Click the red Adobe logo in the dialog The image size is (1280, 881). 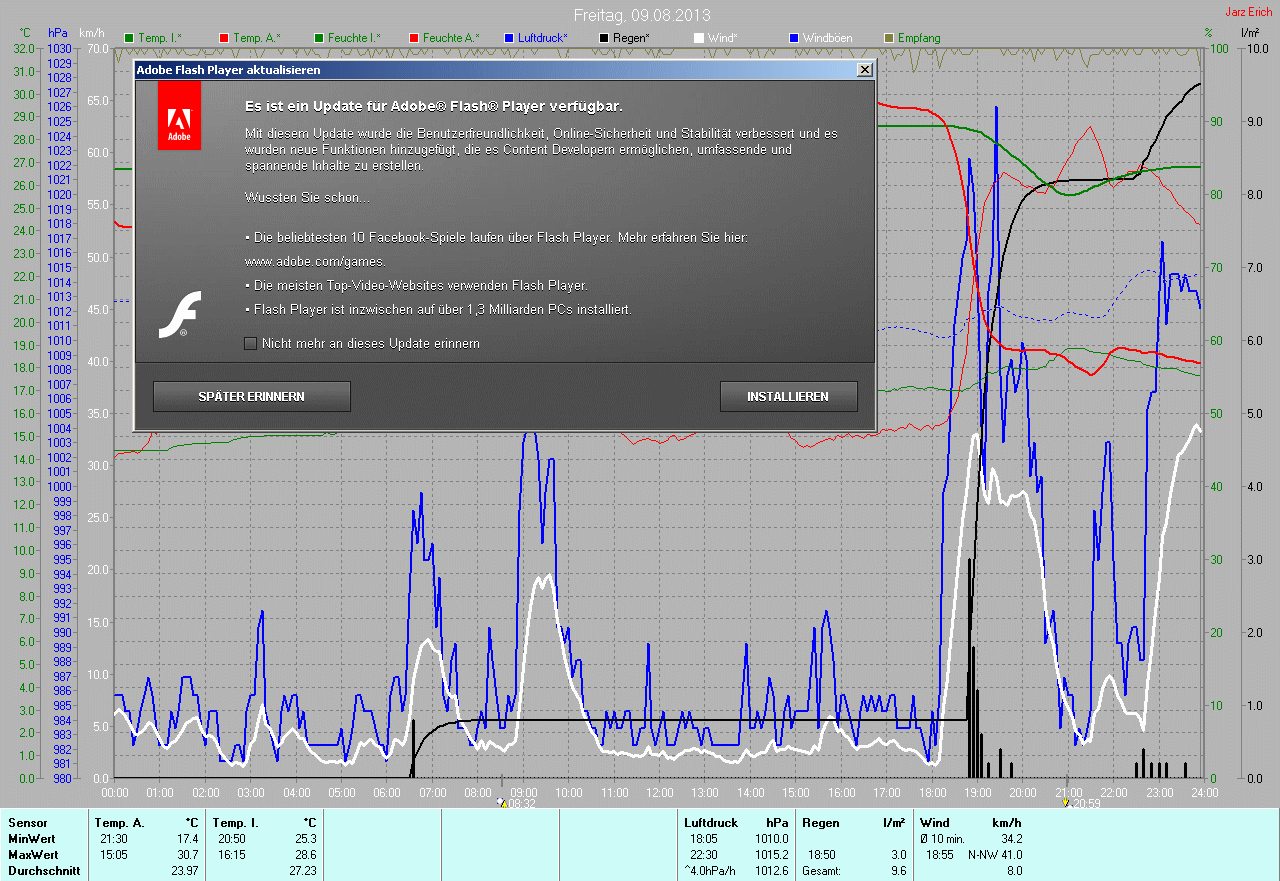179,116
